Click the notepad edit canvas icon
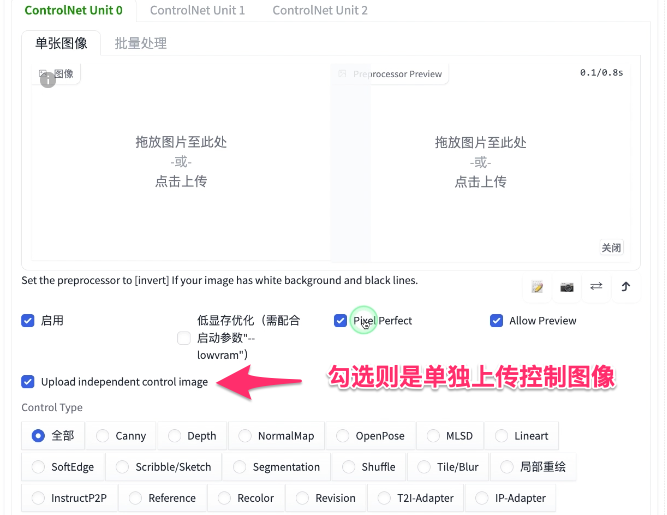The width and height of the screenshot is (667, 515). click(x=537, y=287)
